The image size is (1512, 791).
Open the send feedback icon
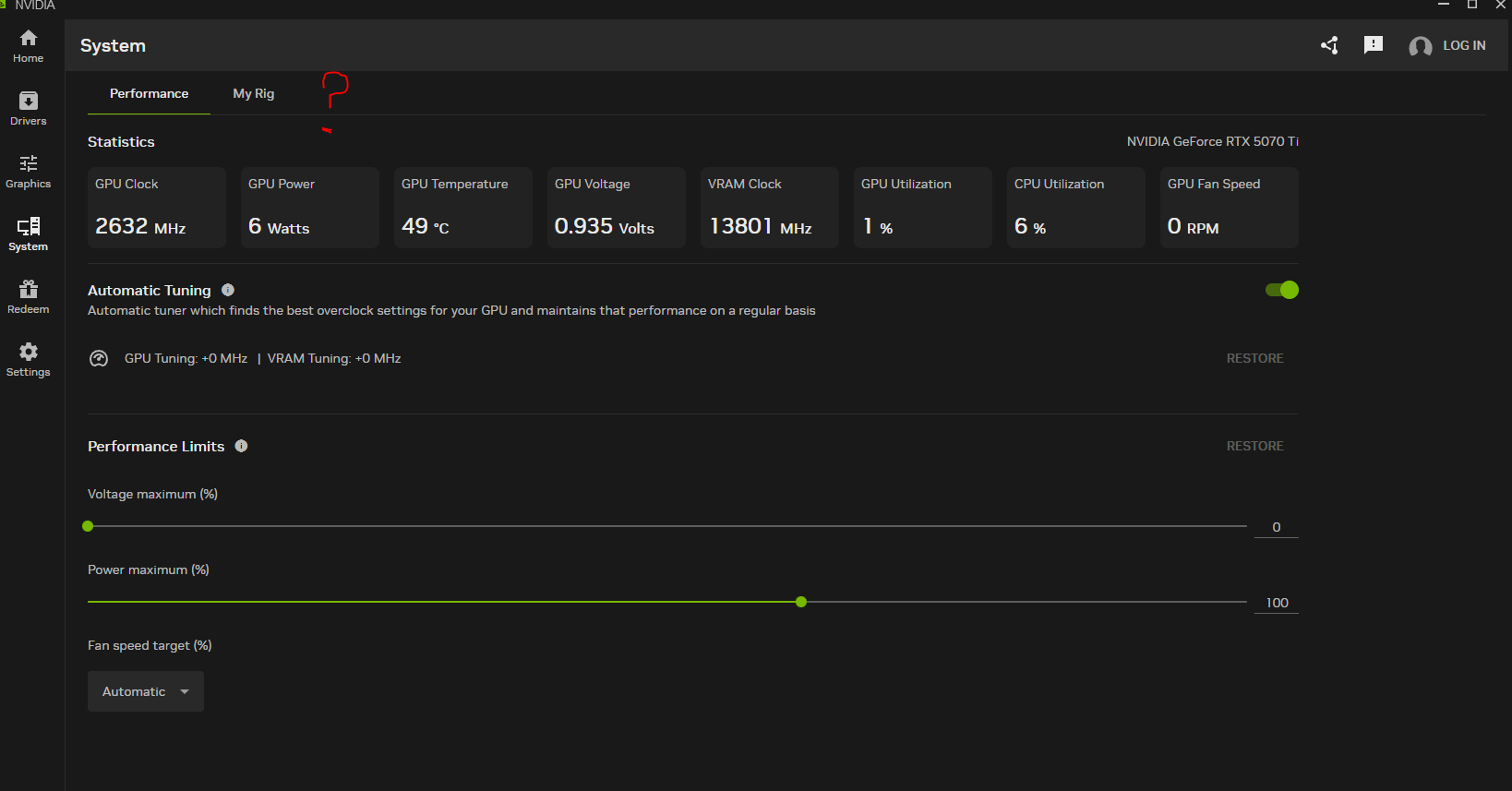click(x=1374, y=45)
